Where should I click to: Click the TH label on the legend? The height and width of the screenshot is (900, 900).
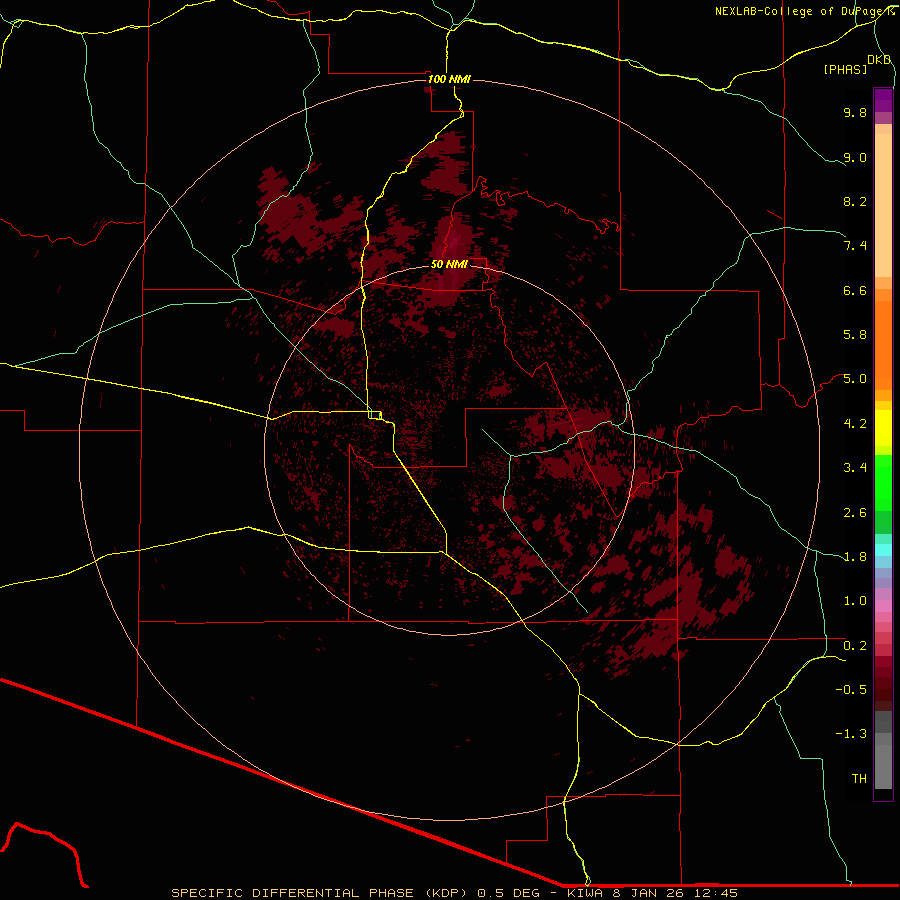click(858, 778)
